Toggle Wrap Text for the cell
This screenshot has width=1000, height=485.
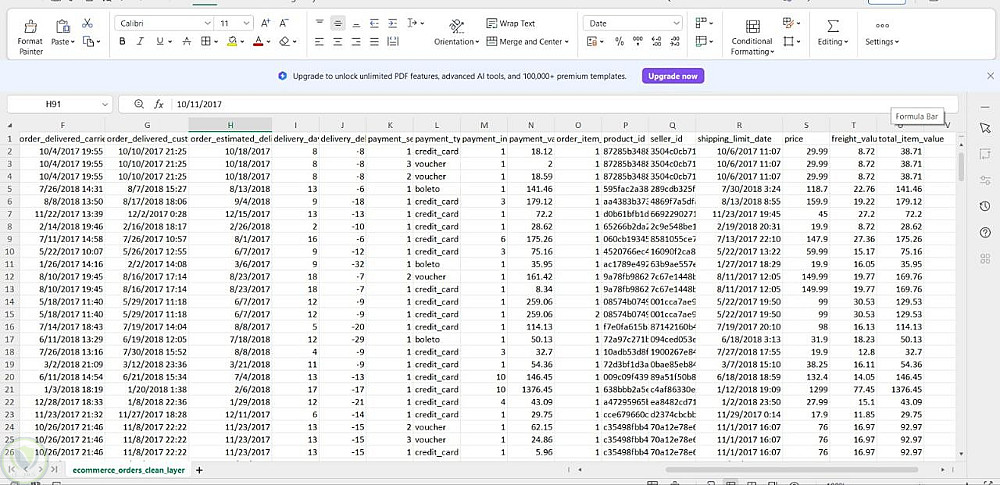[511, 24]
